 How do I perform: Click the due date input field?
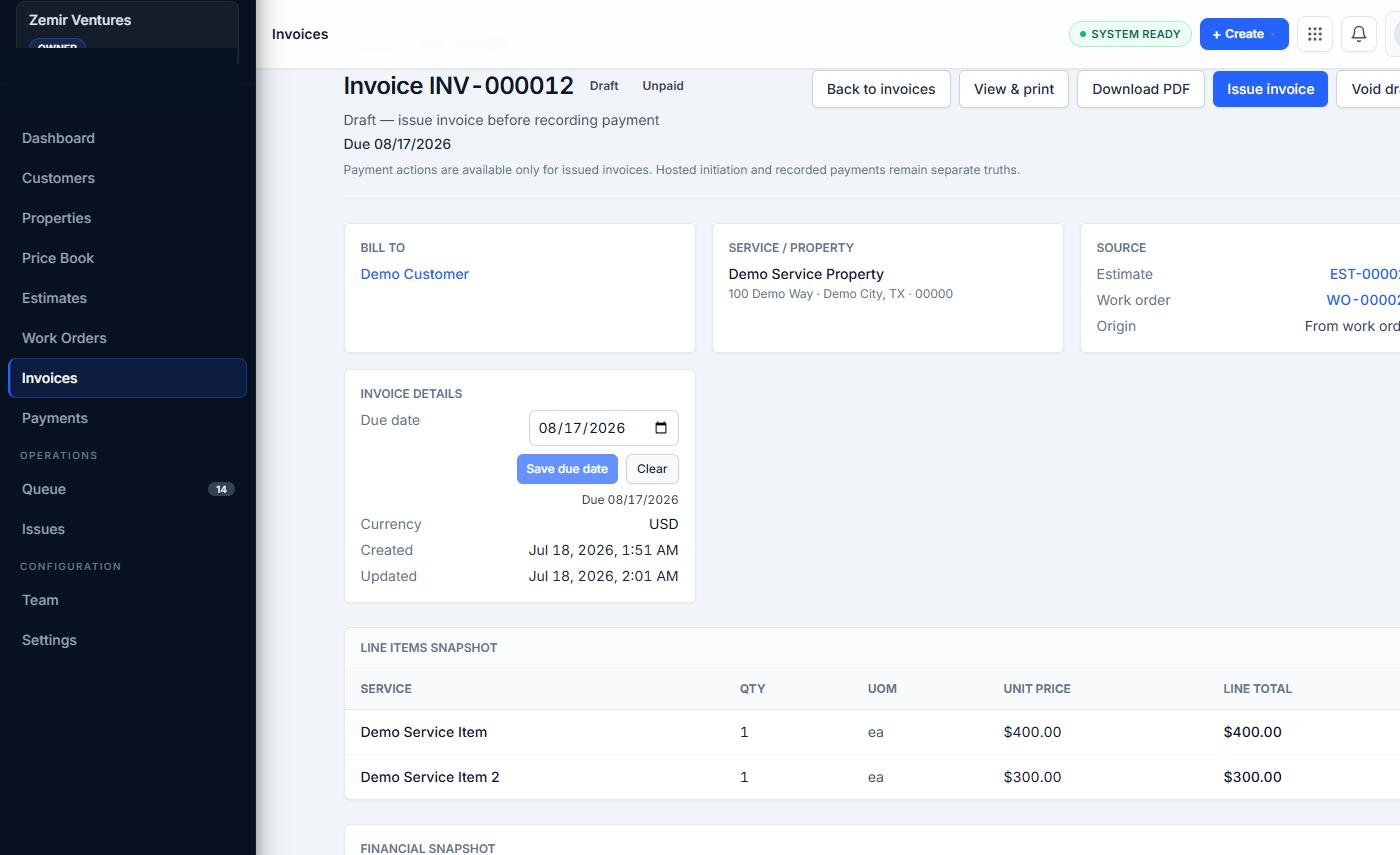point(604,428)
